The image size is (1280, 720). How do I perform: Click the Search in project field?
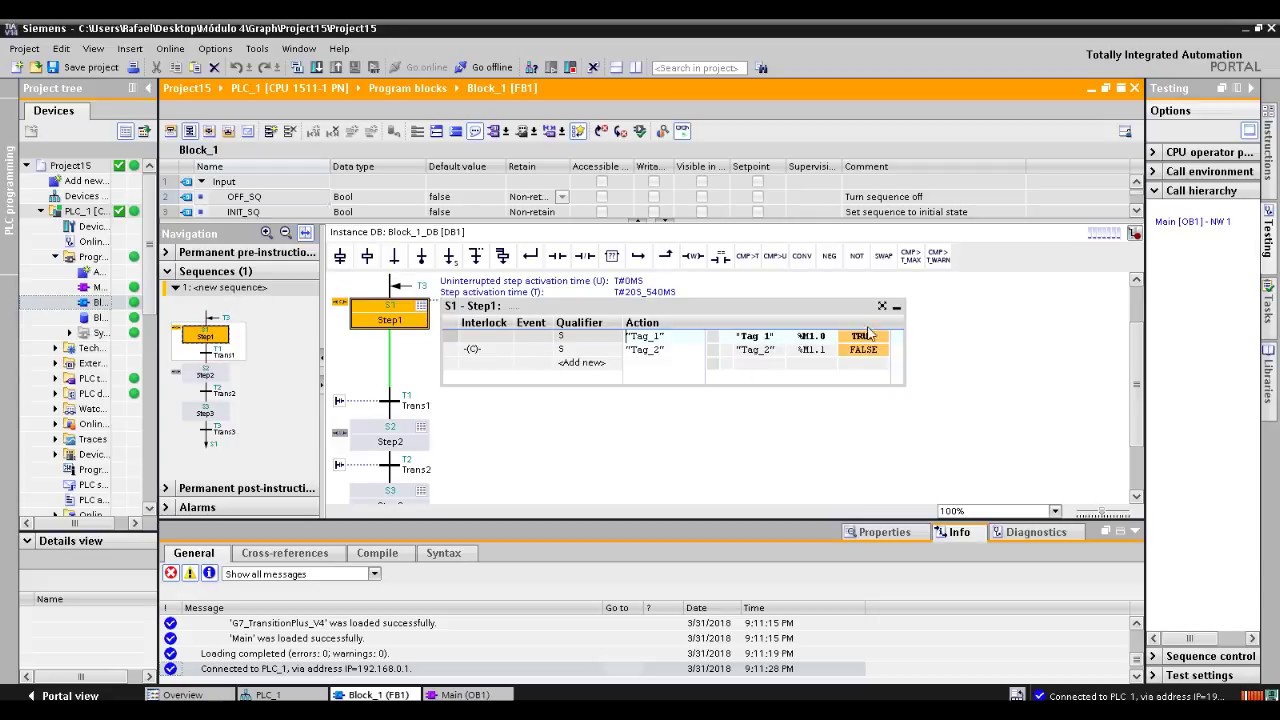[698, 68]
